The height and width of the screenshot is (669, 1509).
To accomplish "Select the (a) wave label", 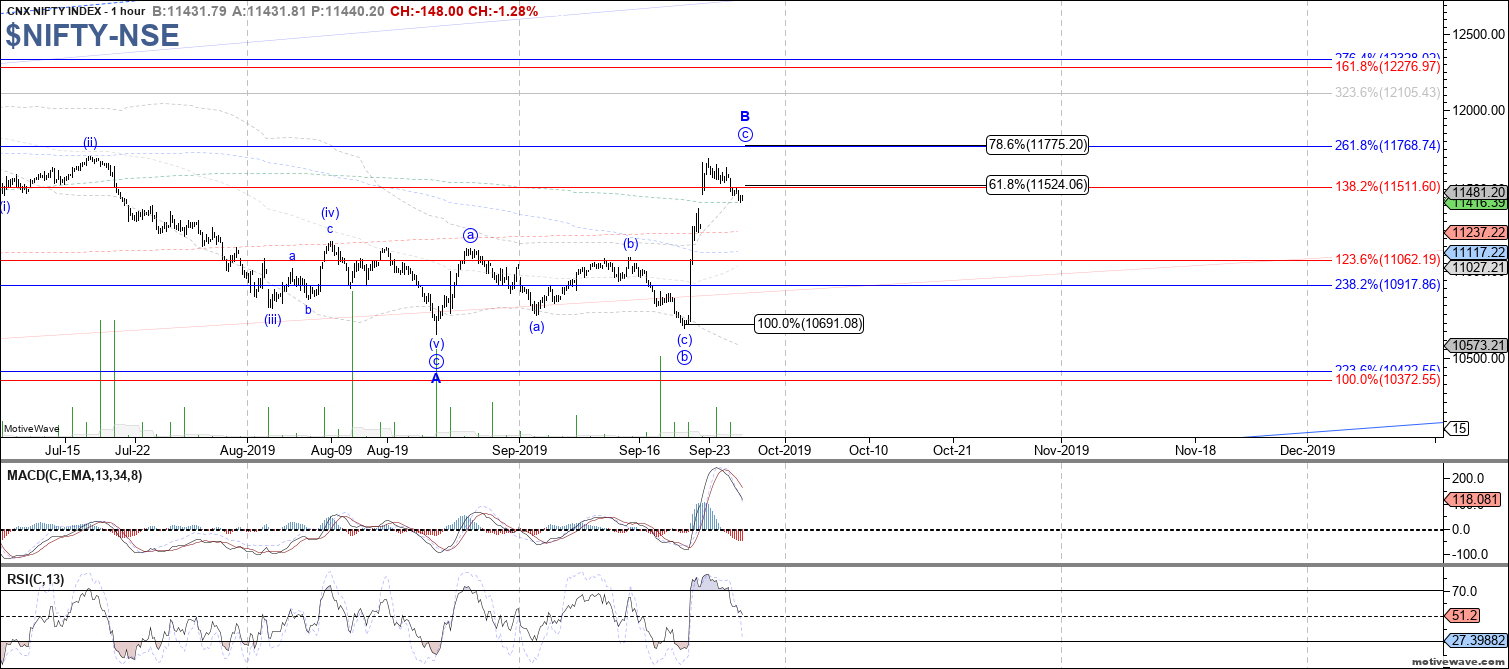I will pos(537,326).
